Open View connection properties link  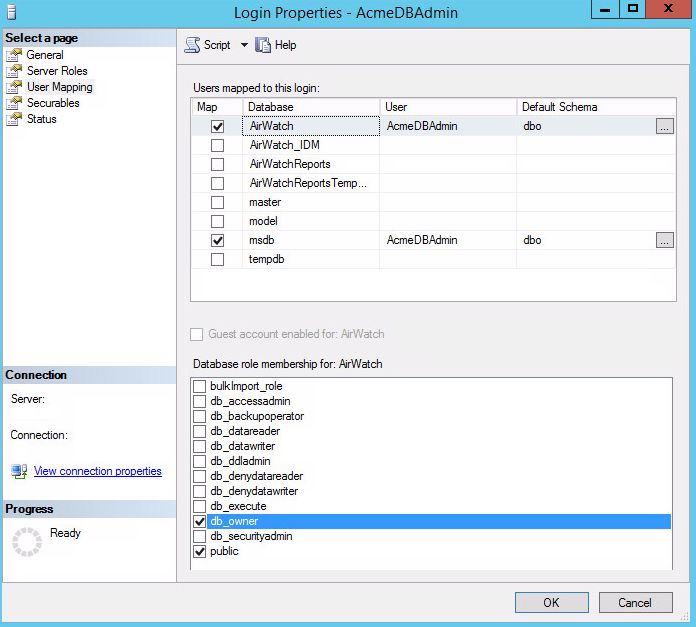[98, 471]
